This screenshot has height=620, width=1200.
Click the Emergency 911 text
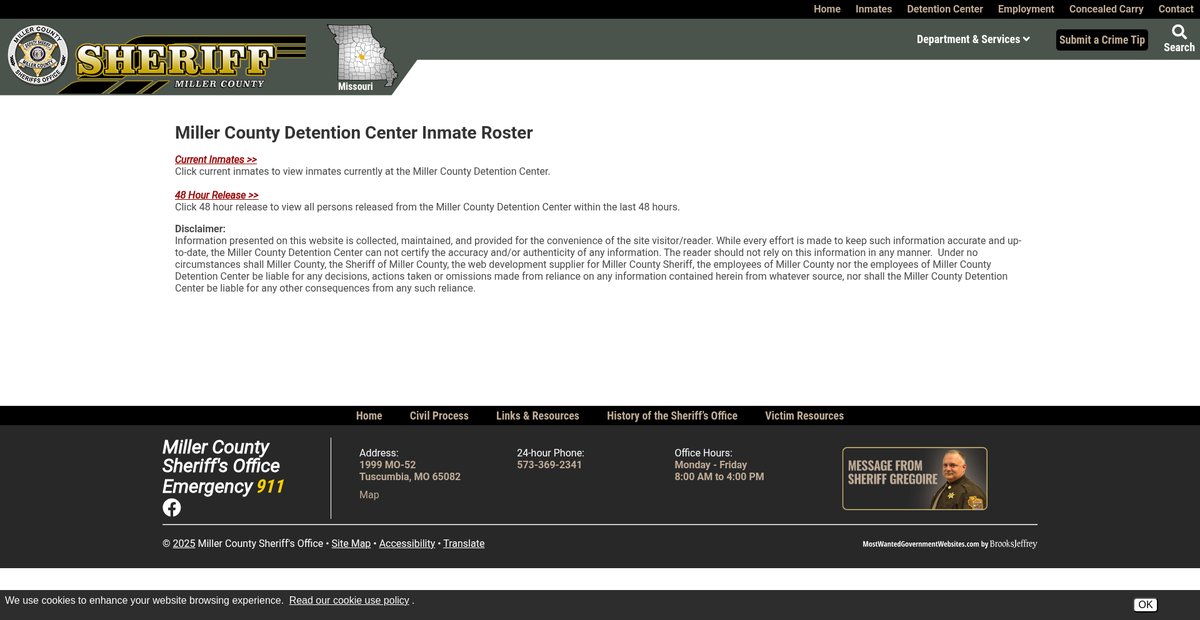[x=223, y=487]
